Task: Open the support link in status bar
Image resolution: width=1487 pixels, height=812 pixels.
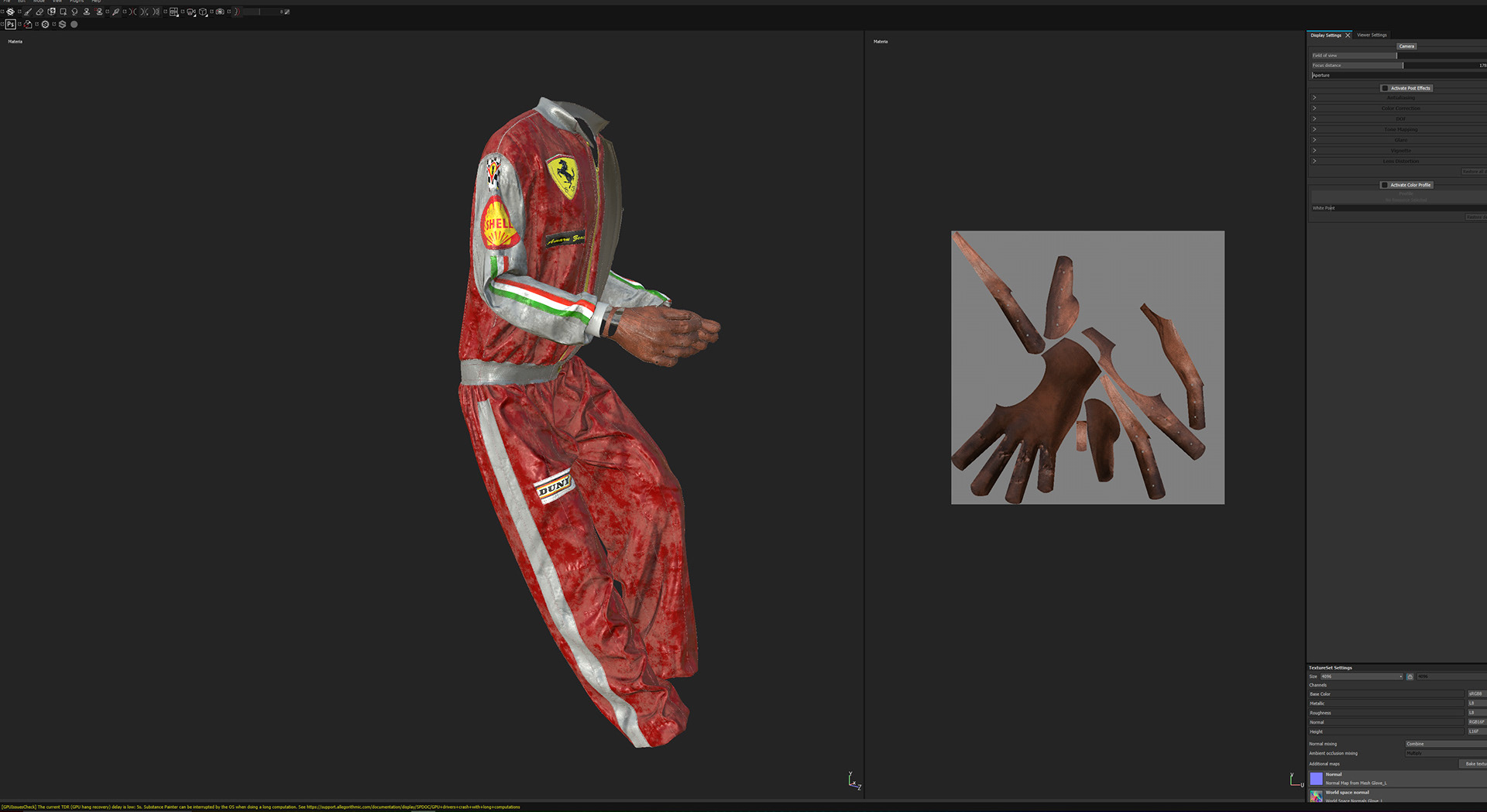Action: [413, 807]
